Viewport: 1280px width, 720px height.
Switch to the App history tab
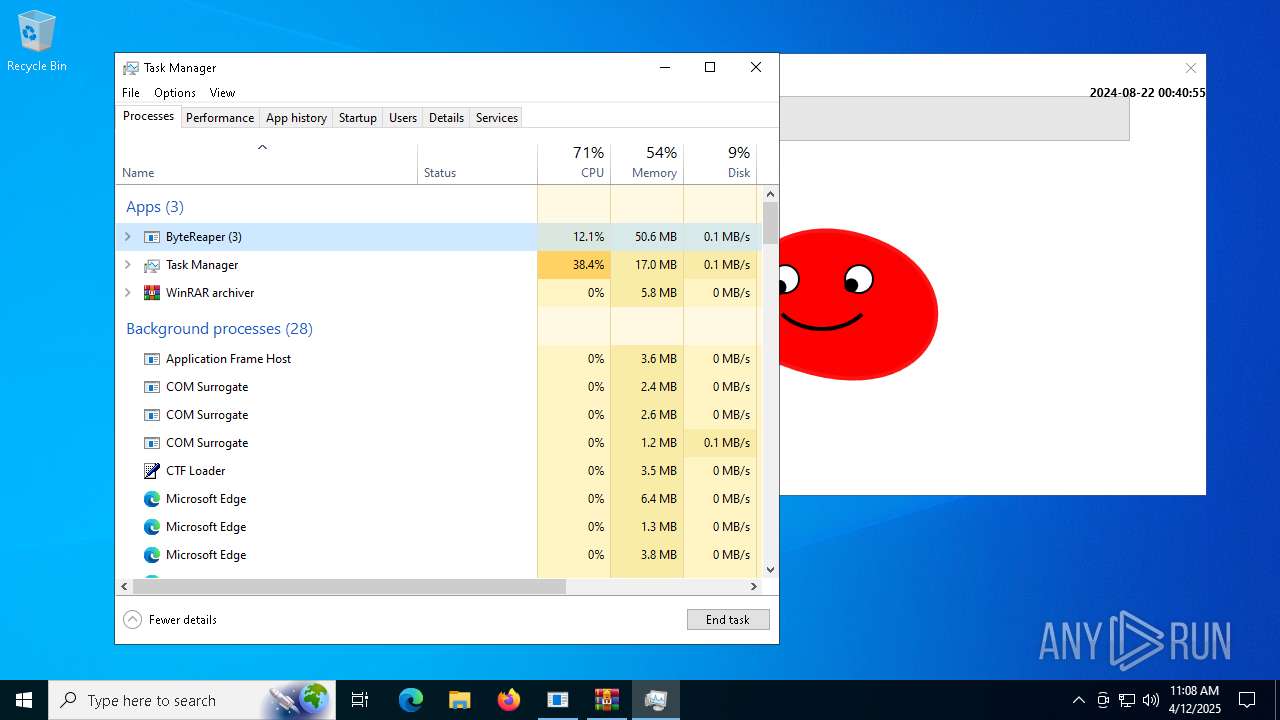click(296, 118)
